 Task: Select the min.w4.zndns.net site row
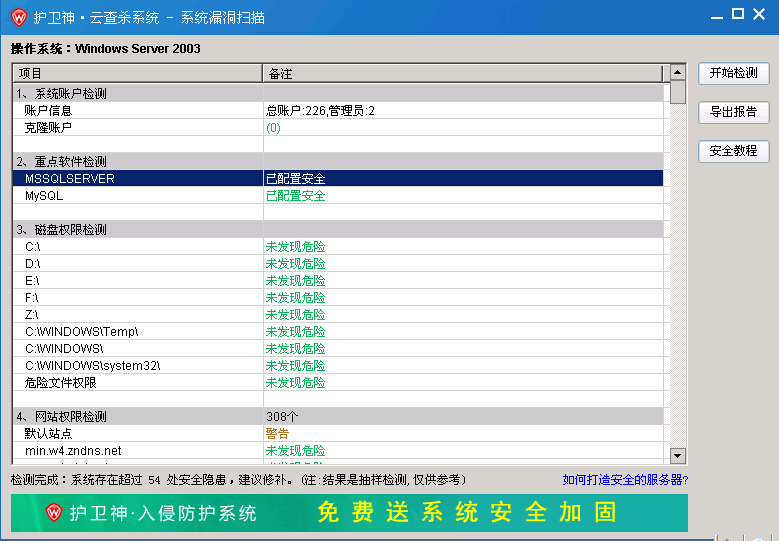click(x=338, y=451)
